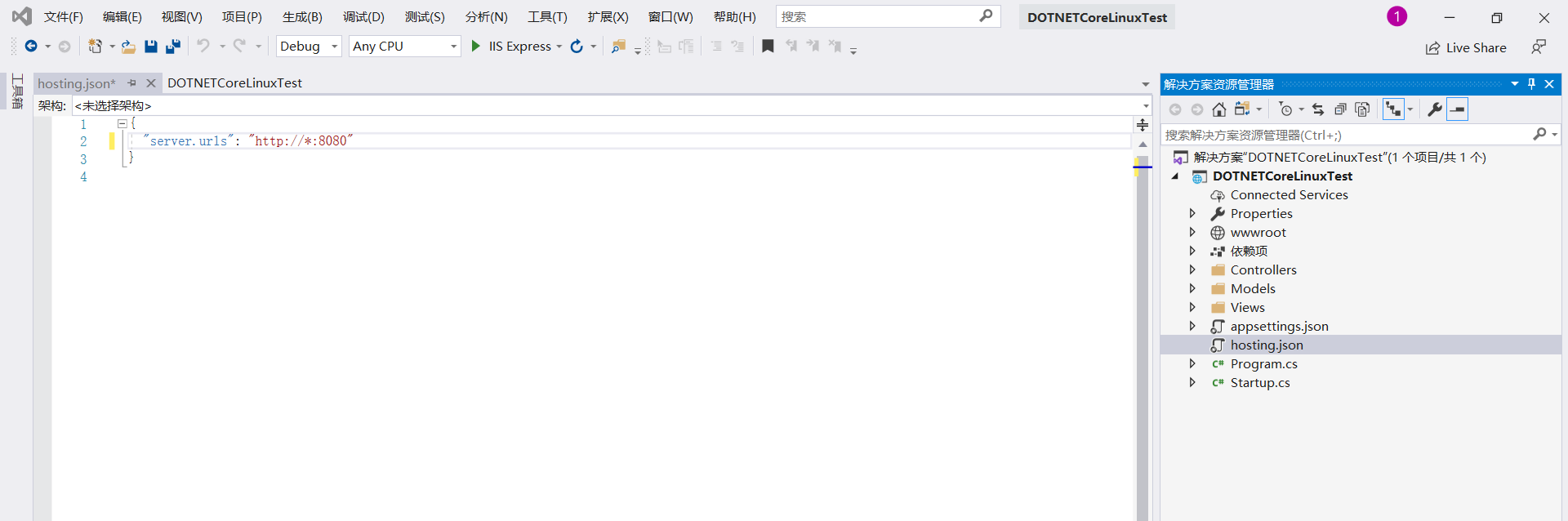Toggle pin on hosting.json tab
The height and width of the screenshot is (521, 1568).
pos(131,83)
